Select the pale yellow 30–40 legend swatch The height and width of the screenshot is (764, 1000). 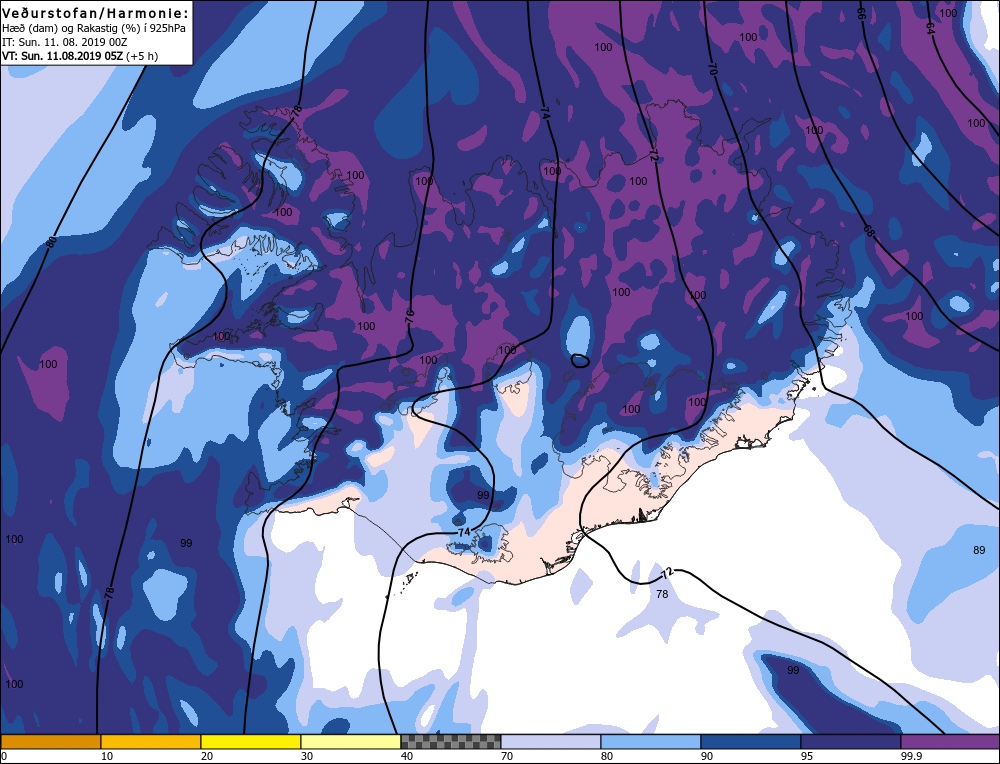point(351,742)
